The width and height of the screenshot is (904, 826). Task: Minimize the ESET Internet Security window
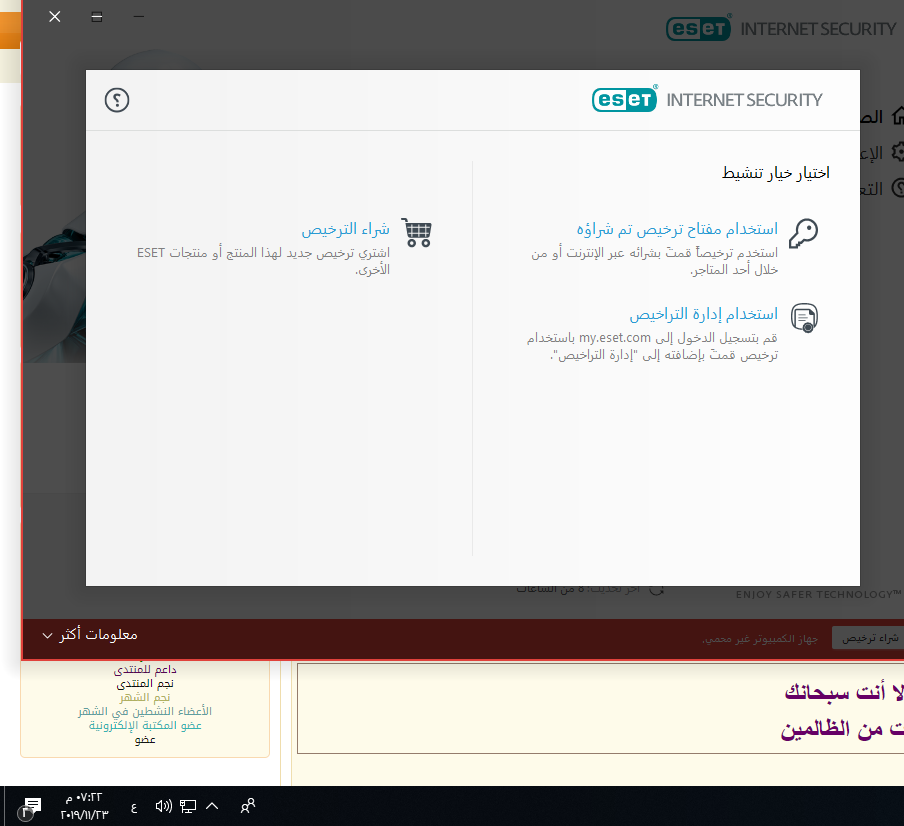[139, 17]
